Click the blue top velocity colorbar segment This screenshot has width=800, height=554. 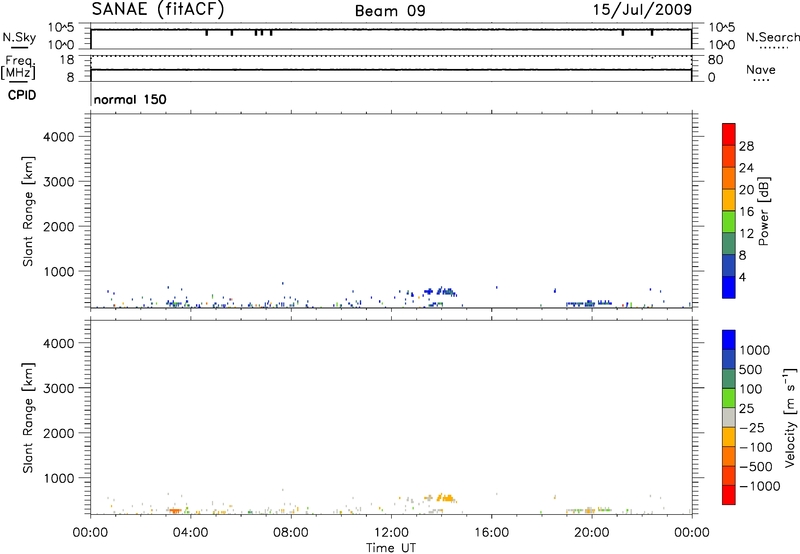click(729, 340)
